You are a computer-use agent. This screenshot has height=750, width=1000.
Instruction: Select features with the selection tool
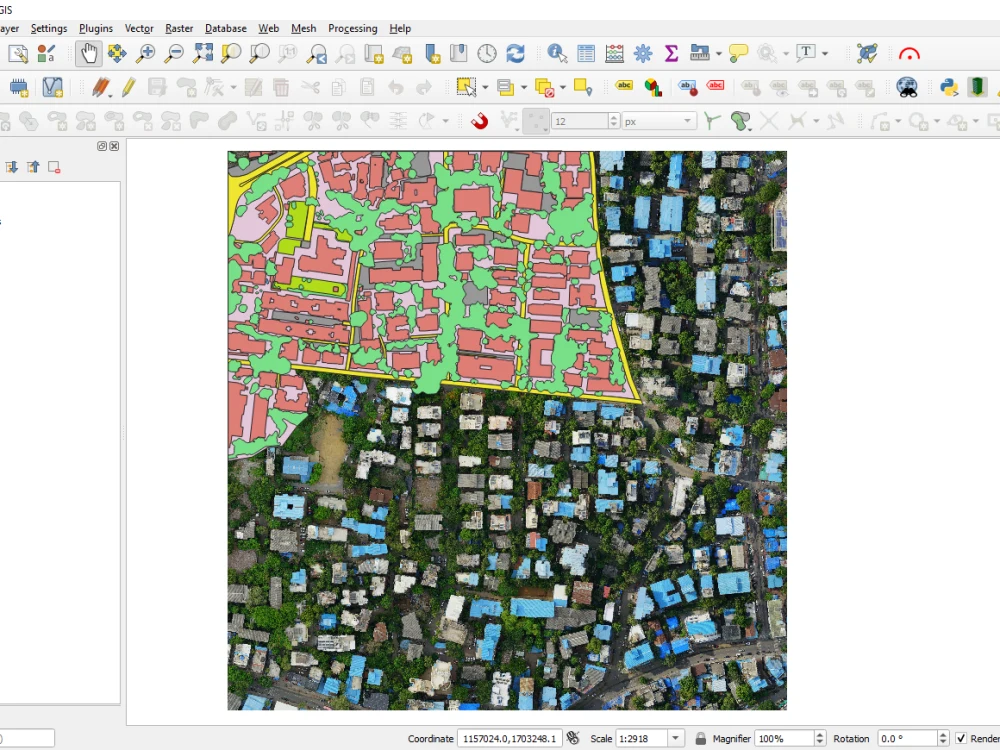point(466,87)
